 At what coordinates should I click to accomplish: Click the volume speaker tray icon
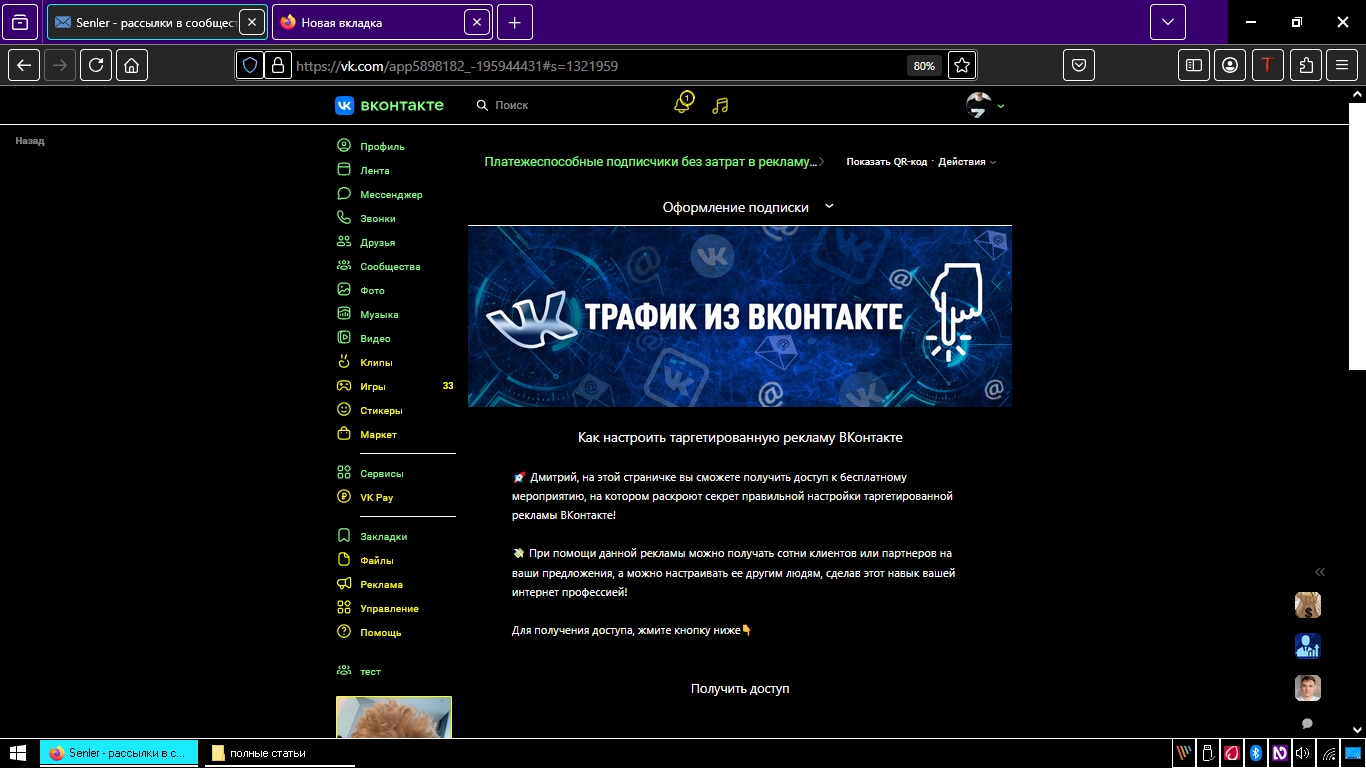pos(1303,753)
